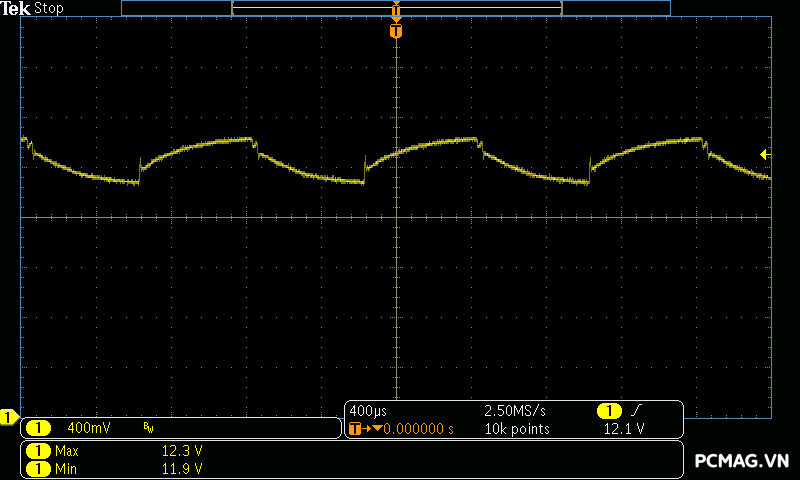Click the 12.1 V trigger level readout
Viewport: 800px width, 480px height.
pyautogui.click(x=625, y=429)
